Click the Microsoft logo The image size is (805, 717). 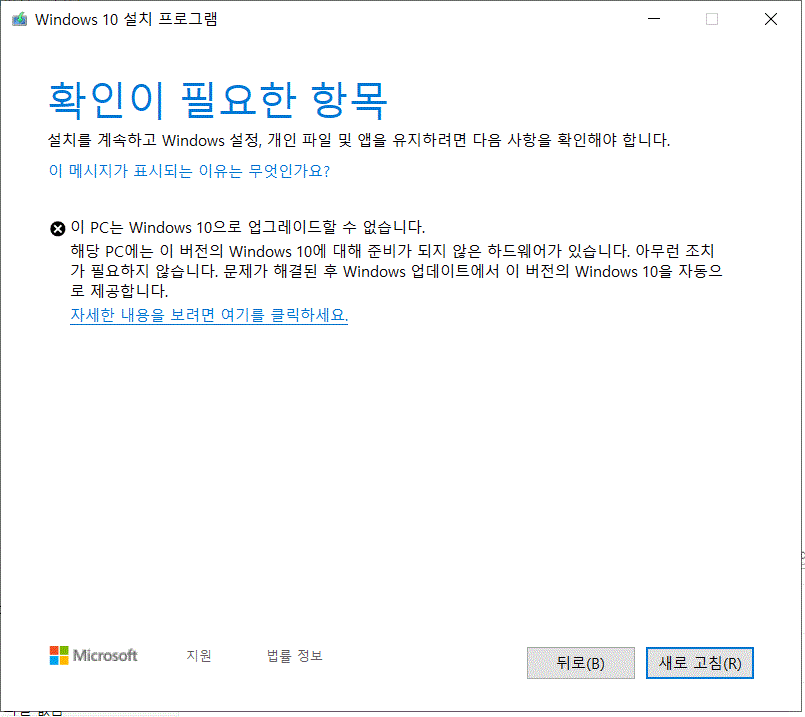pyautogui.click(x=93, y=655)
